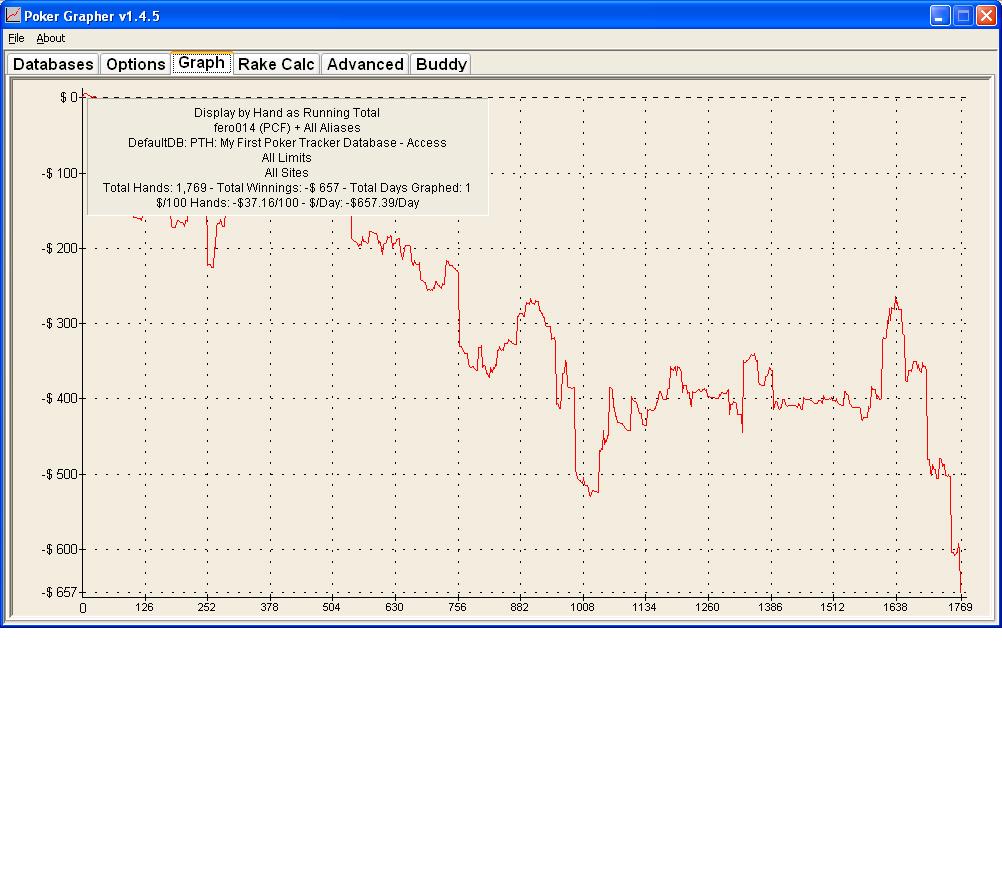Viewport: 1002px width, 893px height.
Task: Click the 'fero014 (PCF) + All Aliases' line
Action: tap(287, 128)
